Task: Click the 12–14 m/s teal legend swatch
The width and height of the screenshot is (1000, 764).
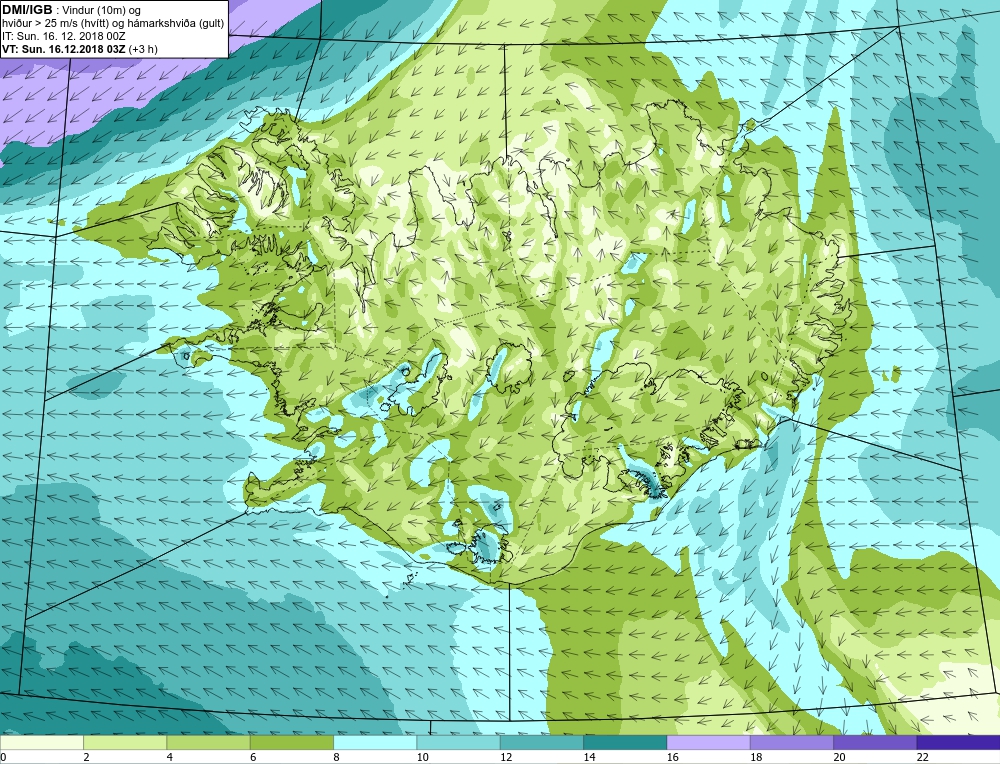Action: point(541,742)
